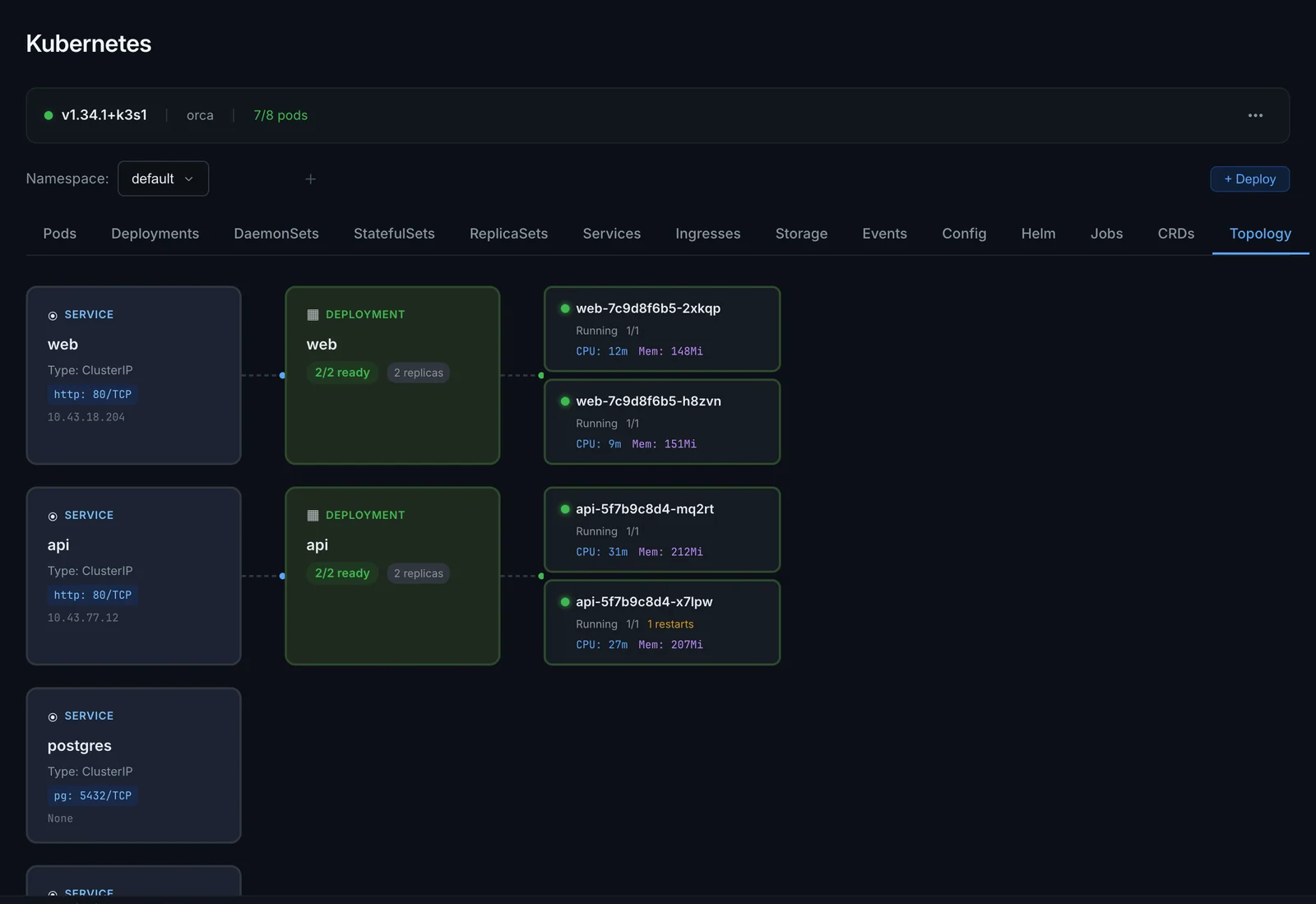Screen dimensions: 1316x904
Task: Switch to the Pods tab
Action: (x=60, y=234)
